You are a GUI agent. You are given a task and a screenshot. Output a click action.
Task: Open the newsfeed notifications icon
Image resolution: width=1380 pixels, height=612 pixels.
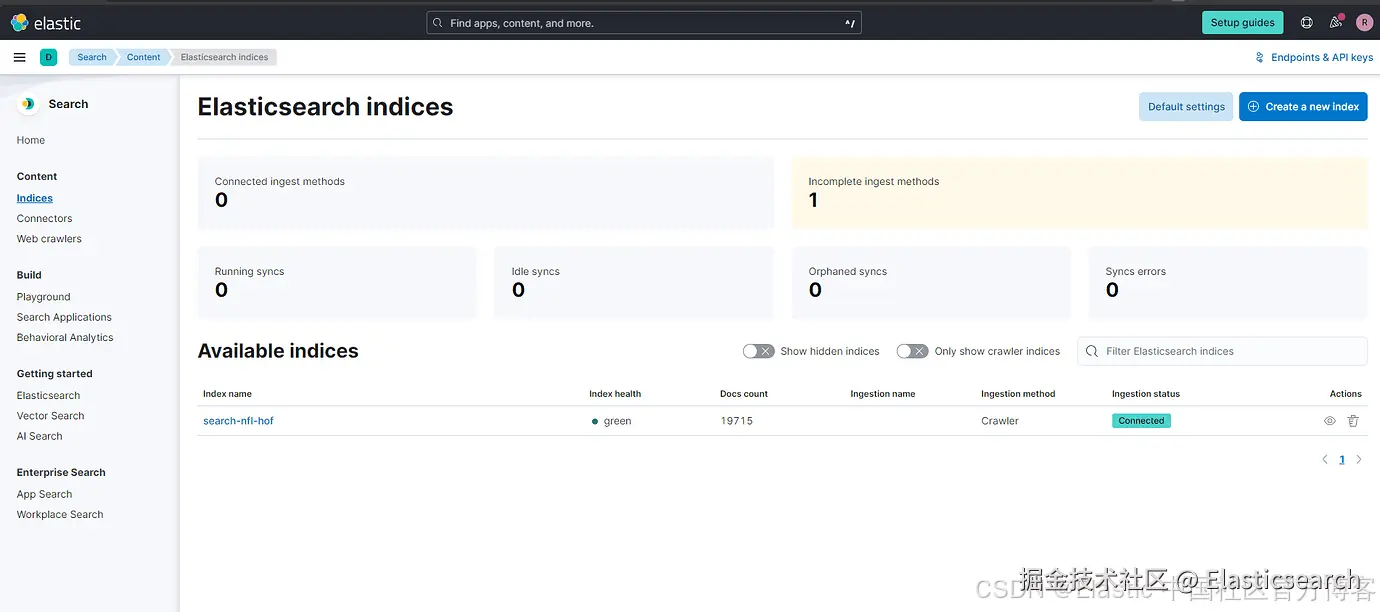click(1335, 23)
